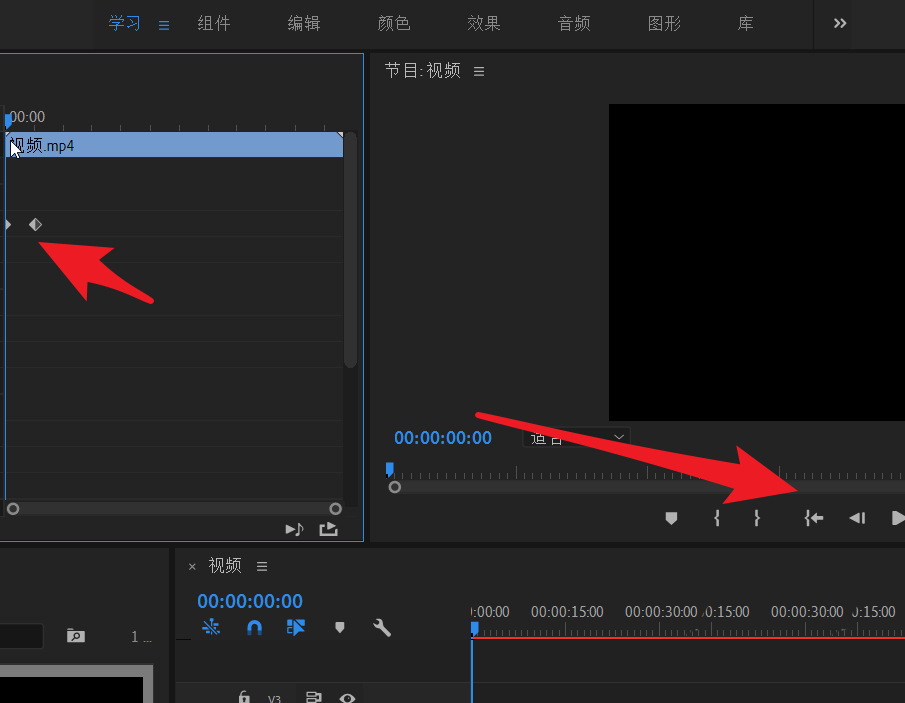Screen dimensions: 905x703
Task: Click the Go to In point icon
Action: [x=814, y=518]
